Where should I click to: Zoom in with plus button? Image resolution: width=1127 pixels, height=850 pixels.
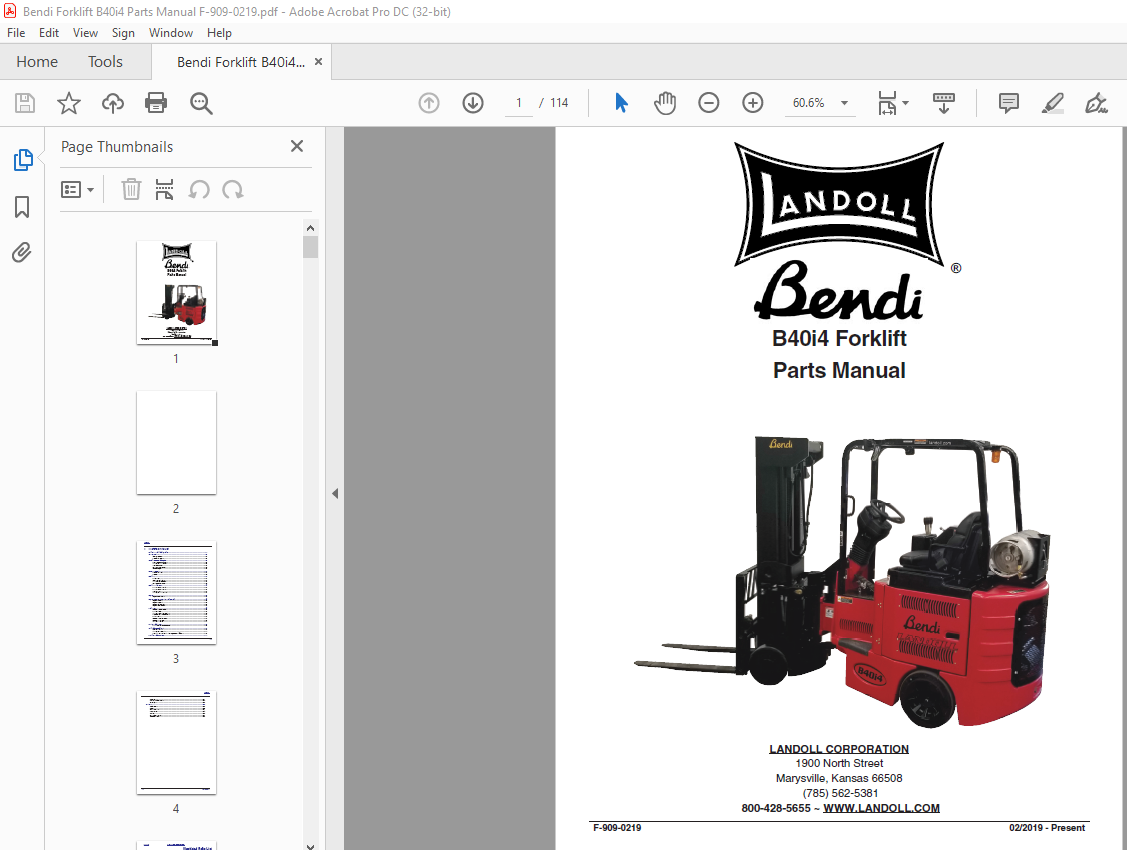pyautogui.click(x=753, y=103)
